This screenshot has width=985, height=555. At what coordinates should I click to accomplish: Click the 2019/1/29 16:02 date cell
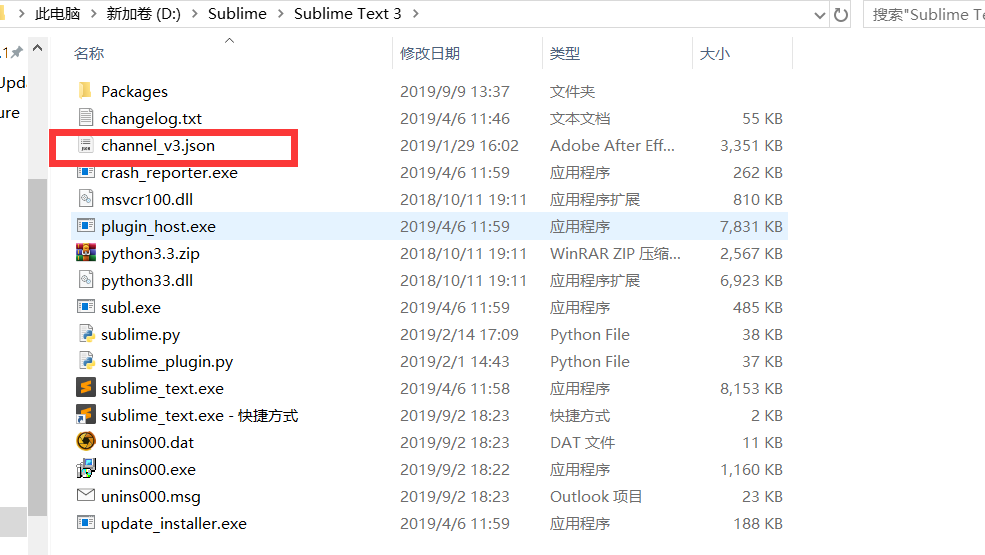click(459, 146)
